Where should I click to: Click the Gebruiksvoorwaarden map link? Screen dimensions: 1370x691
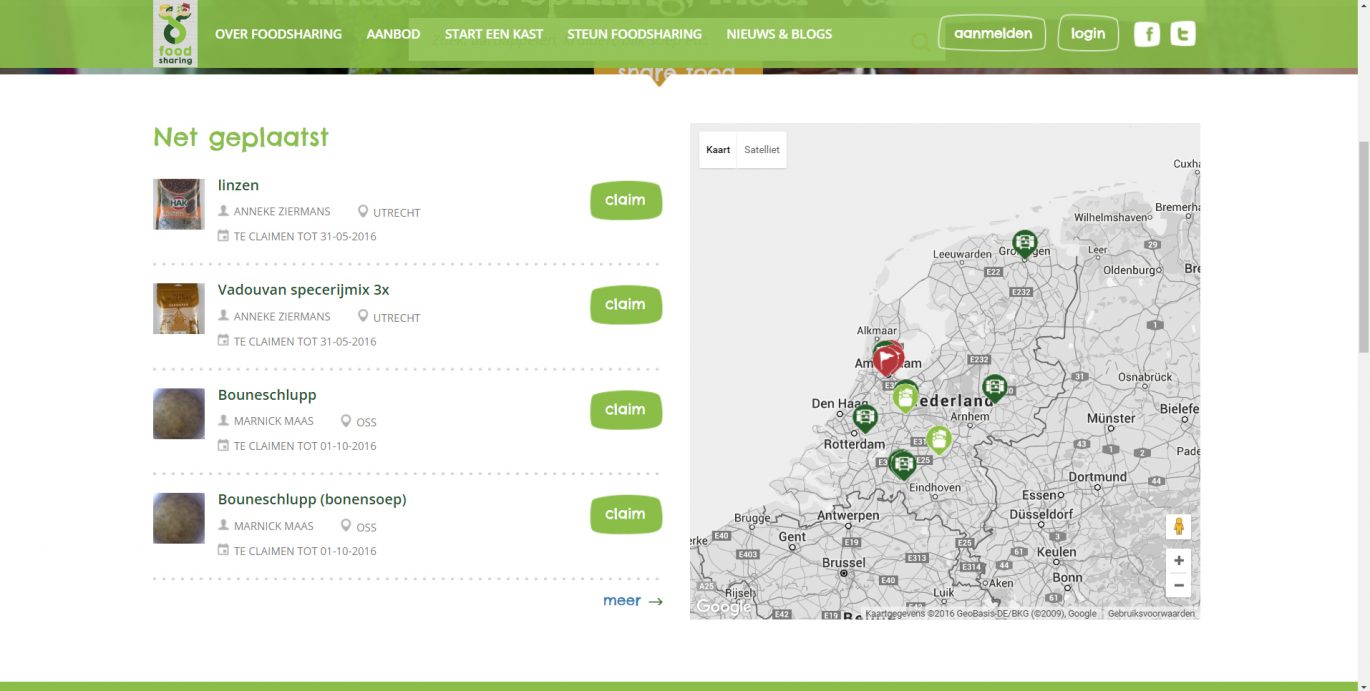1151,614
